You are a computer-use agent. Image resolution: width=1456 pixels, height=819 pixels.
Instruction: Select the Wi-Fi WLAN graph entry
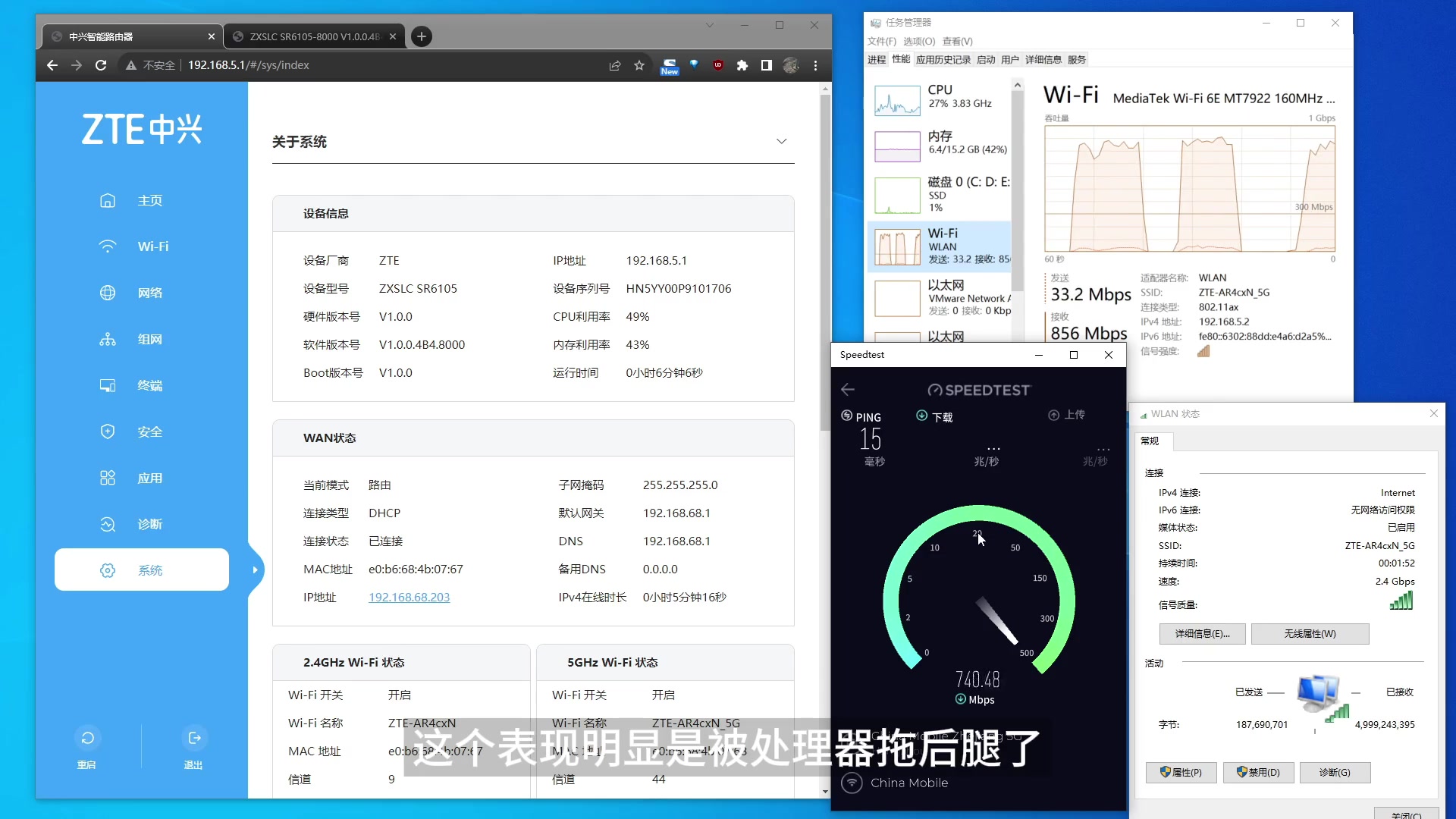click(x=940, y=246)
